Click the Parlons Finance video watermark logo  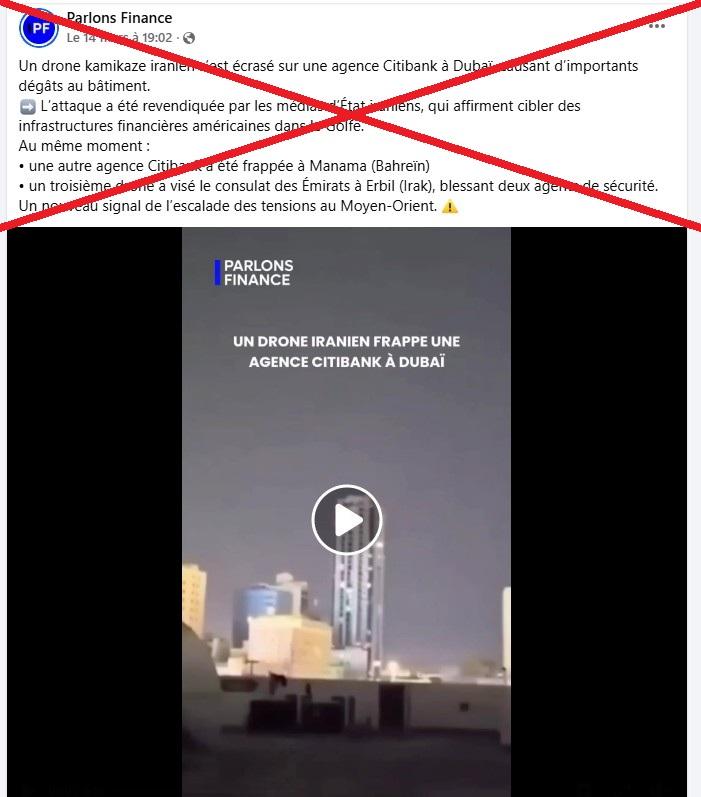pyautogui.click(x=254, y=272)
